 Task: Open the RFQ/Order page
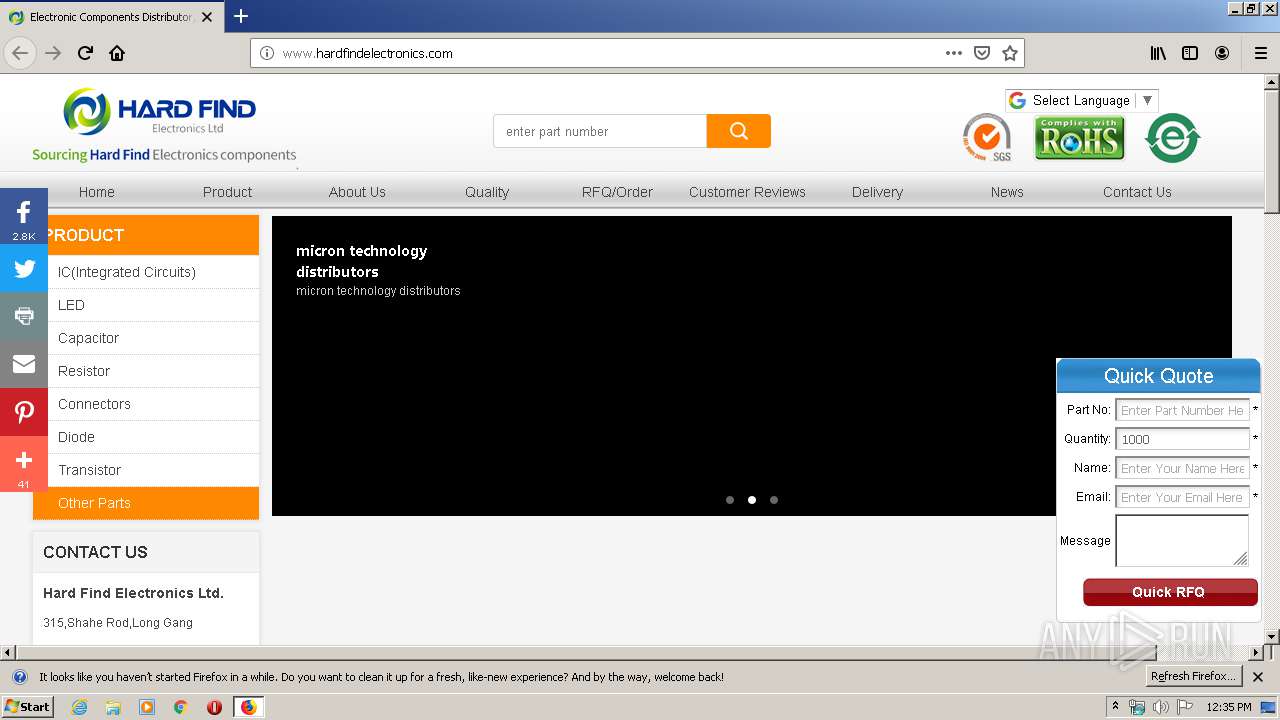coord(617,192)
